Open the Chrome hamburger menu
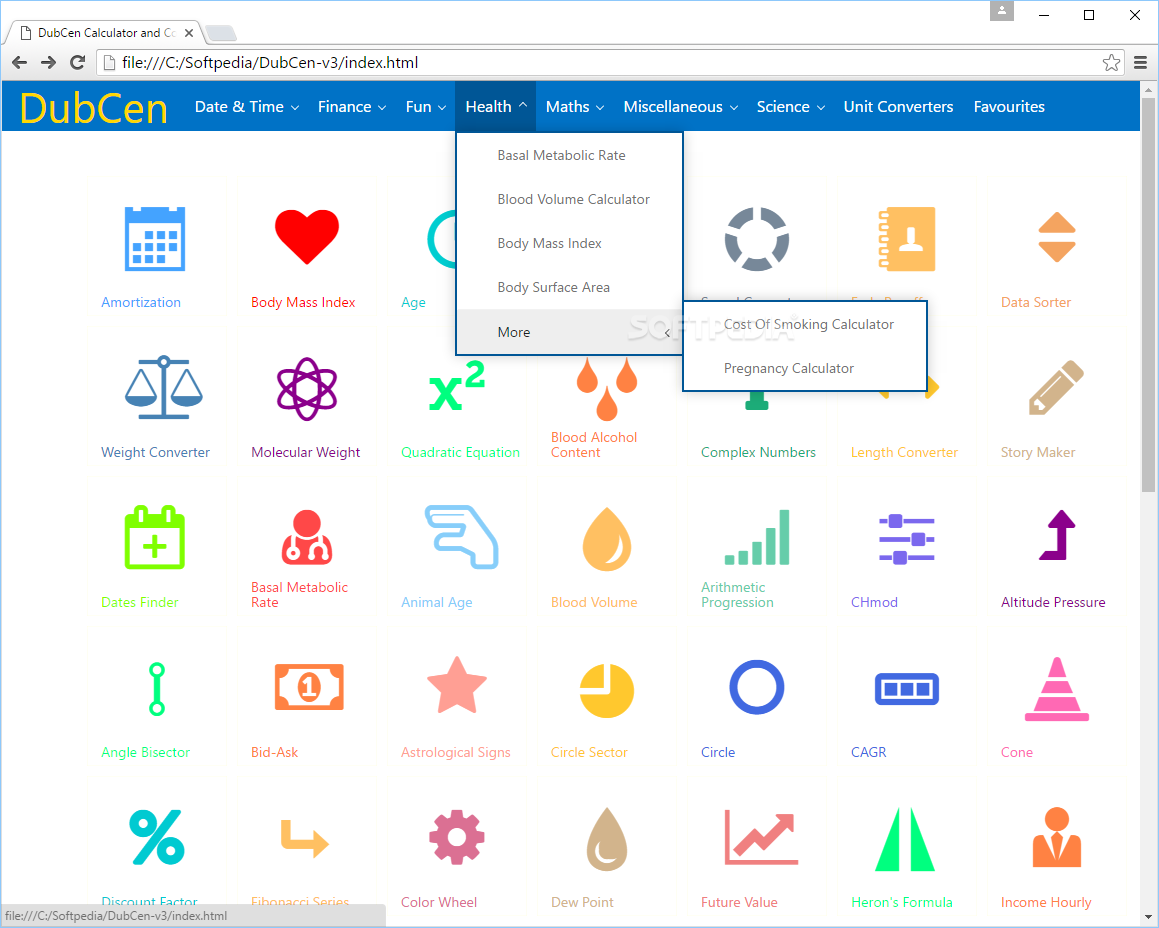 coord(1141,63)
